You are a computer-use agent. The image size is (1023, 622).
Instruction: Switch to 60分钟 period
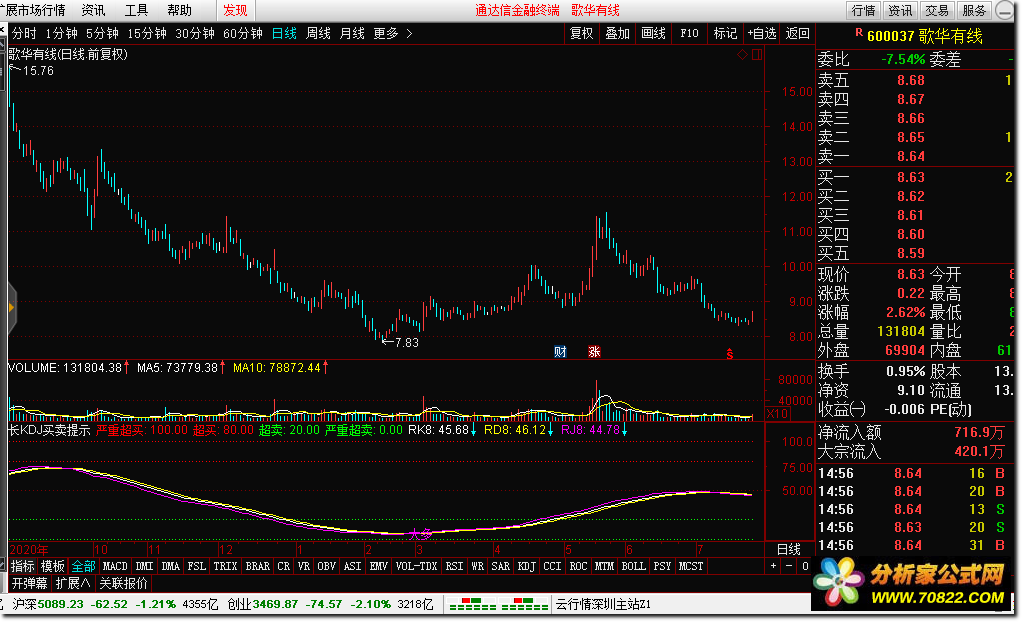[x=243, y=33]
